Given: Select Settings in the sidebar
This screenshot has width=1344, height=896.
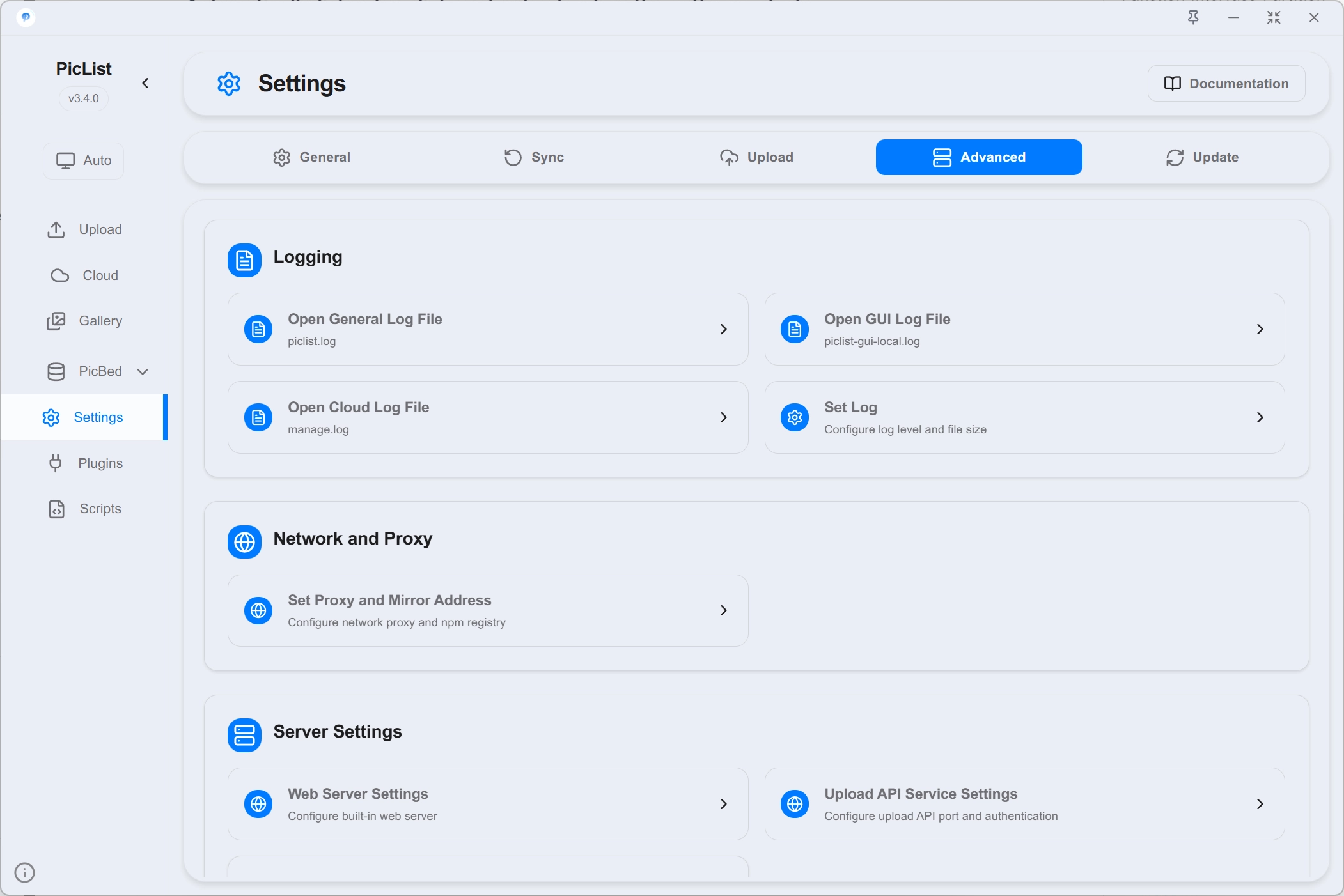Looking at the screenshot, I should click(84, 417).
